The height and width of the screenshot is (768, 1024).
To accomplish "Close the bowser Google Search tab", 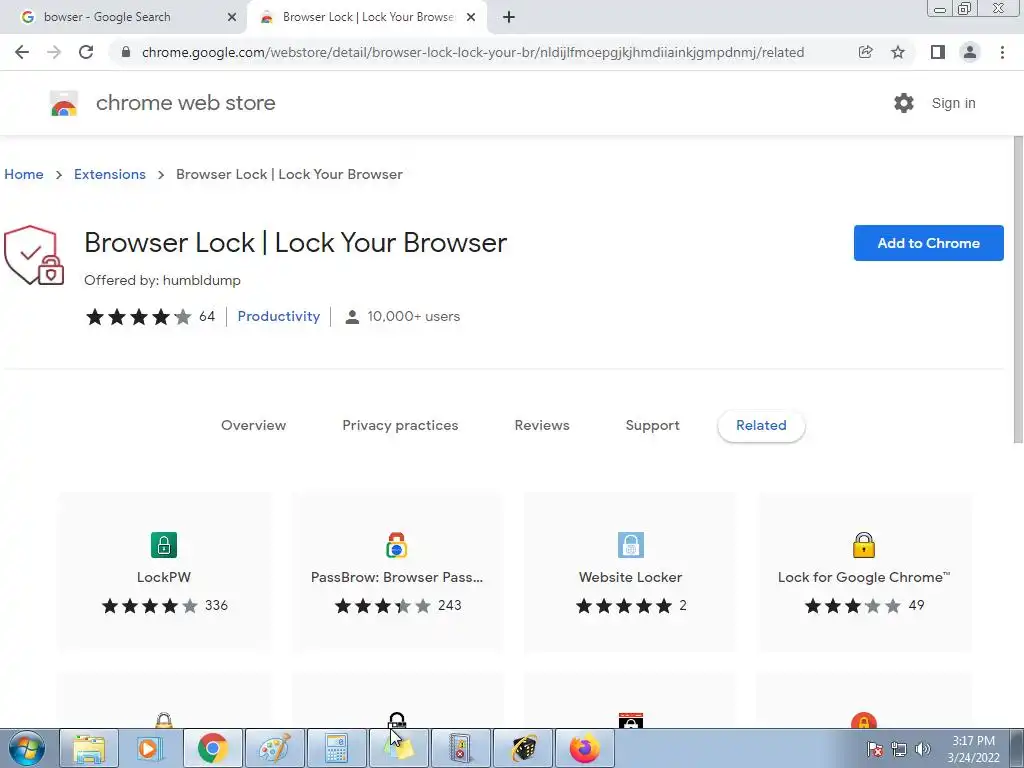I will pos(232,18).
